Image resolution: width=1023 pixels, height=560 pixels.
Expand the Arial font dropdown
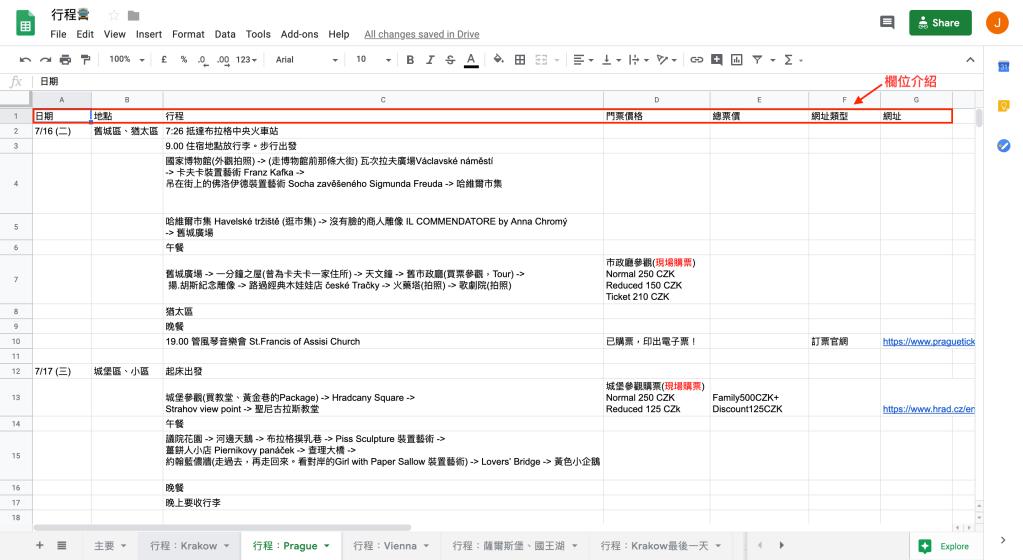click(x=305, y=60)
